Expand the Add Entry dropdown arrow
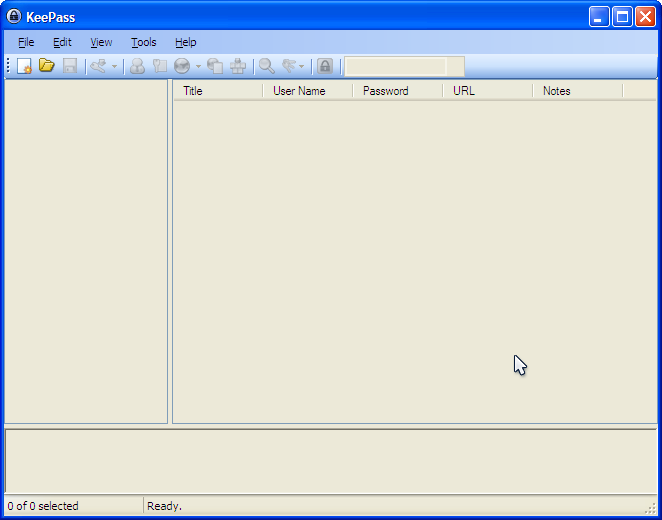The height and width of the screenshot is (520, 662). point(114,66)
